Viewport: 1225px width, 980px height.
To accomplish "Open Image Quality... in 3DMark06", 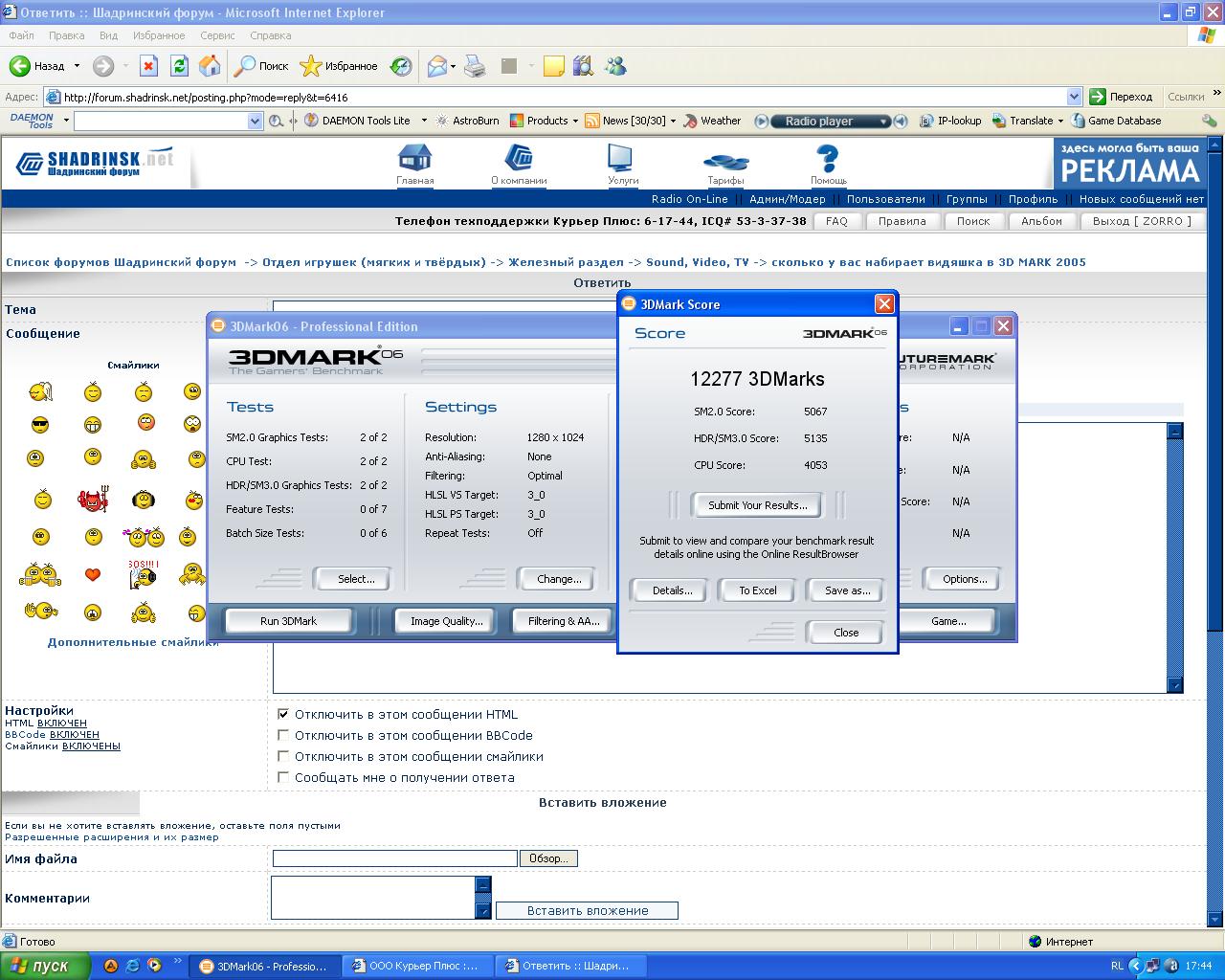I will pyautogui.click(x=446, y=621).
